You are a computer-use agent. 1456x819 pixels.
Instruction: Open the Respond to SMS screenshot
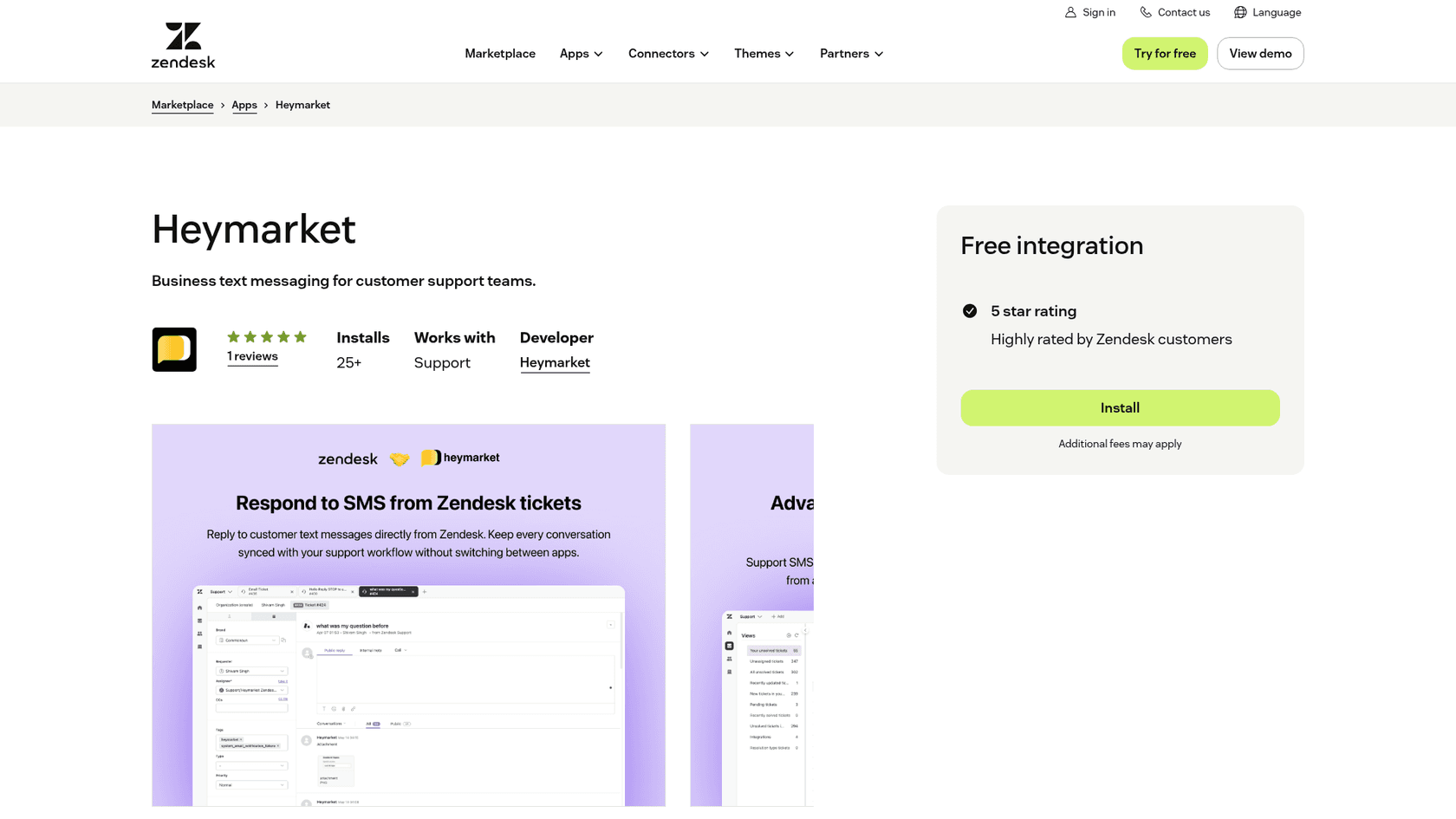(408, 615)
